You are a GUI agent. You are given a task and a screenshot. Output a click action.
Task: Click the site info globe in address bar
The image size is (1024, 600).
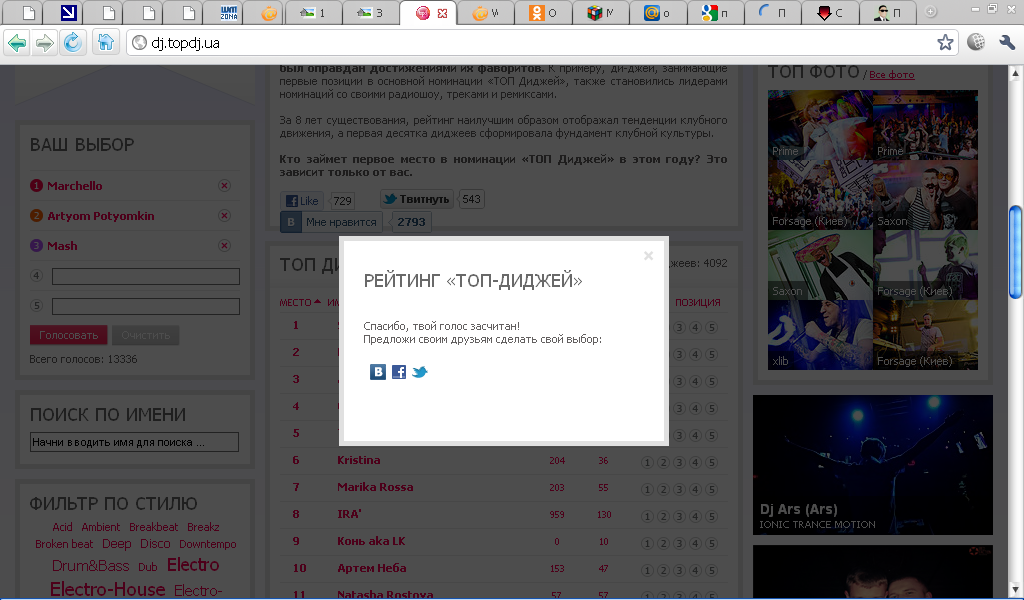click(x=139, y=43)
